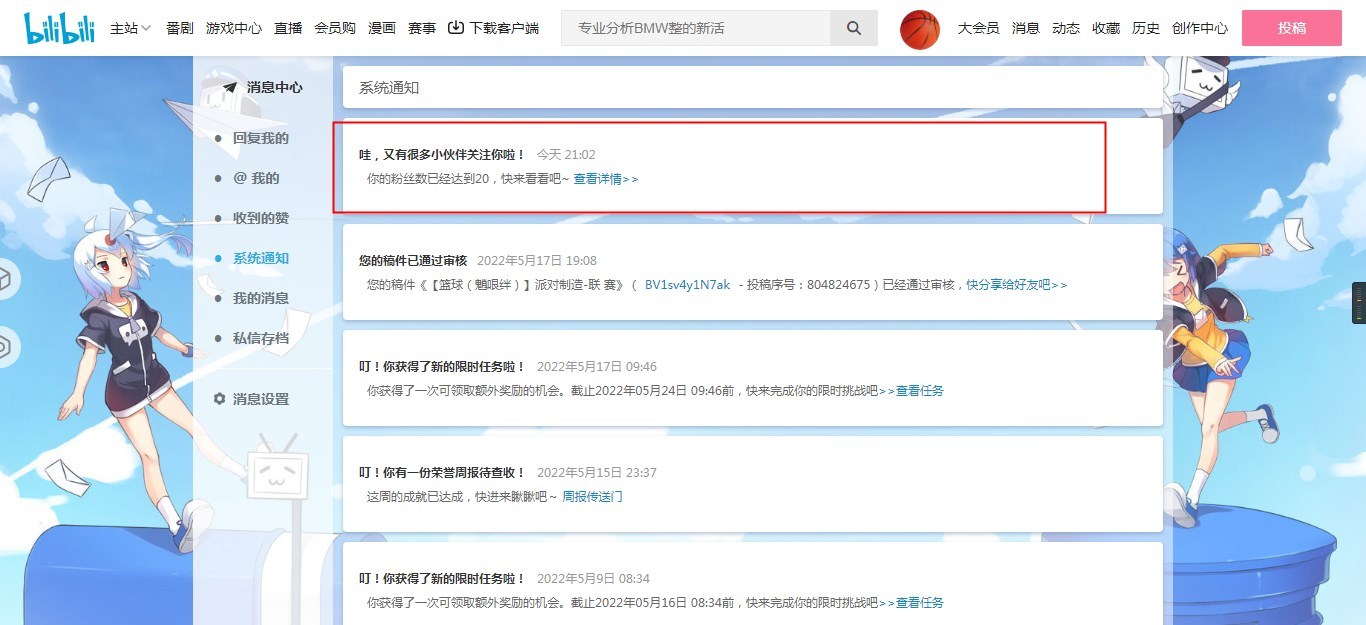This screenshot has height=625, width=1366.
Task: Click the BV1sv4y1N7ak video link
Action: pyautogui.click(x=687, y=285)
